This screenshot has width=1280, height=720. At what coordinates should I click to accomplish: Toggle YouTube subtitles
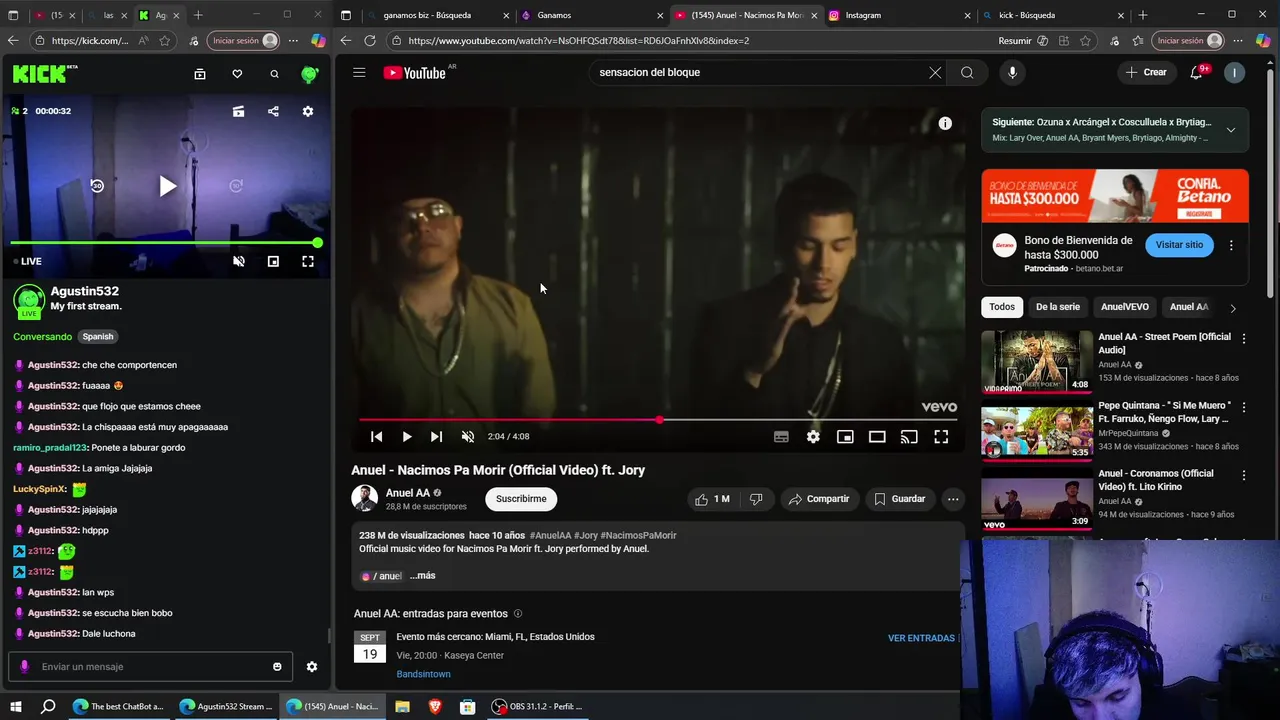click(781, 437)
